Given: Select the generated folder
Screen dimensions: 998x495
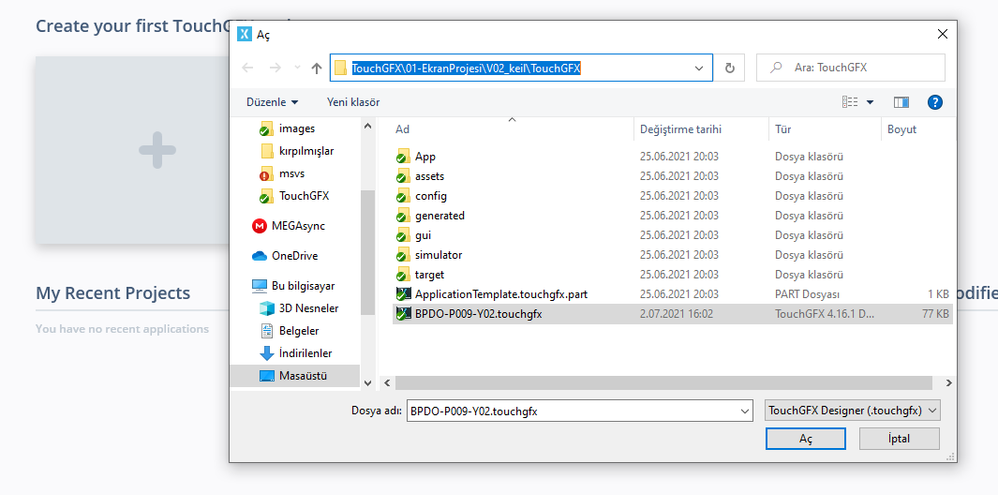Looking at the screenshot, I should click(440, 216).
